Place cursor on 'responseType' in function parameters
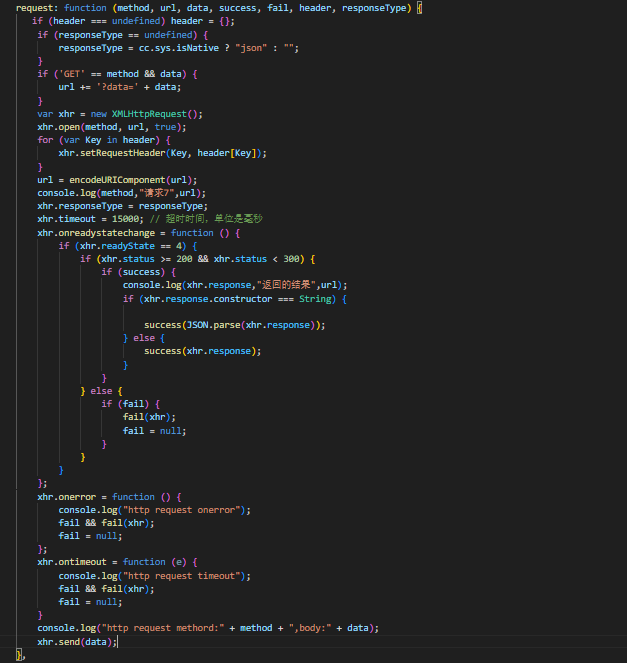 [374, 8]
